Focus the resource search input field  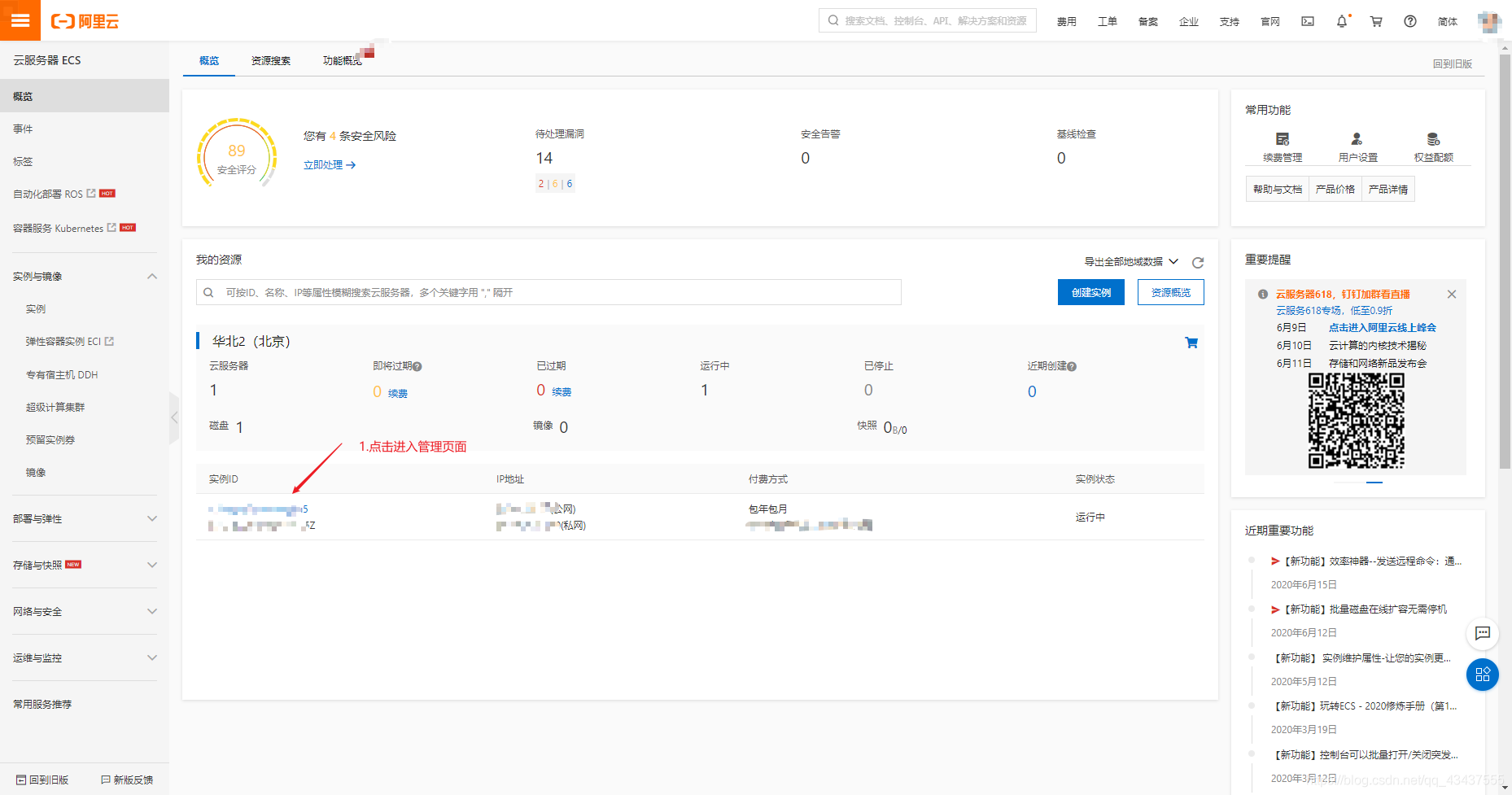pyautogui.click(x=548, y=292)
